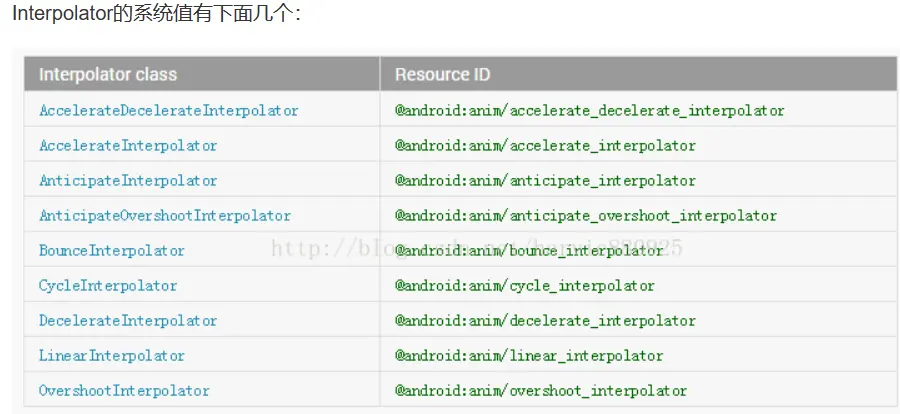900x414 pixels.
Task: Click the LinearInterpolator link
Action: (x=112, y=355)
